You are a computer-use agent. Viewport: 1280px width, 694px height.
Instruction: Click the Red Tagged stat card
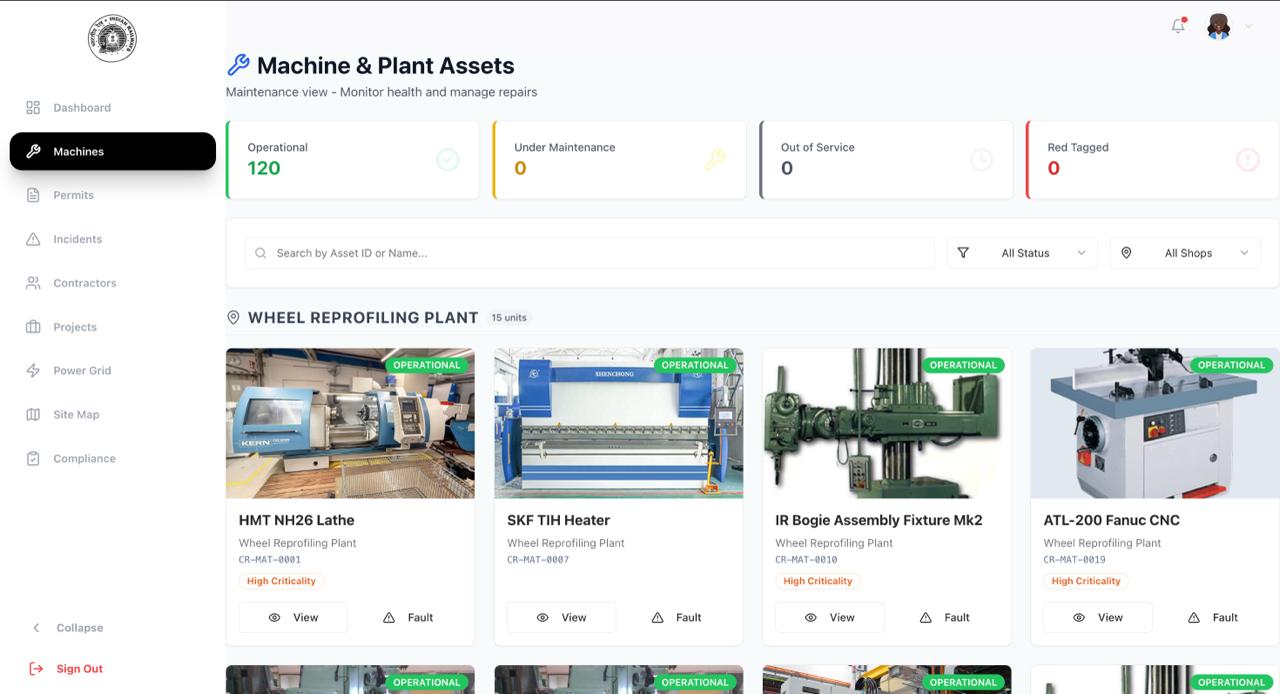pos(1153,160)
